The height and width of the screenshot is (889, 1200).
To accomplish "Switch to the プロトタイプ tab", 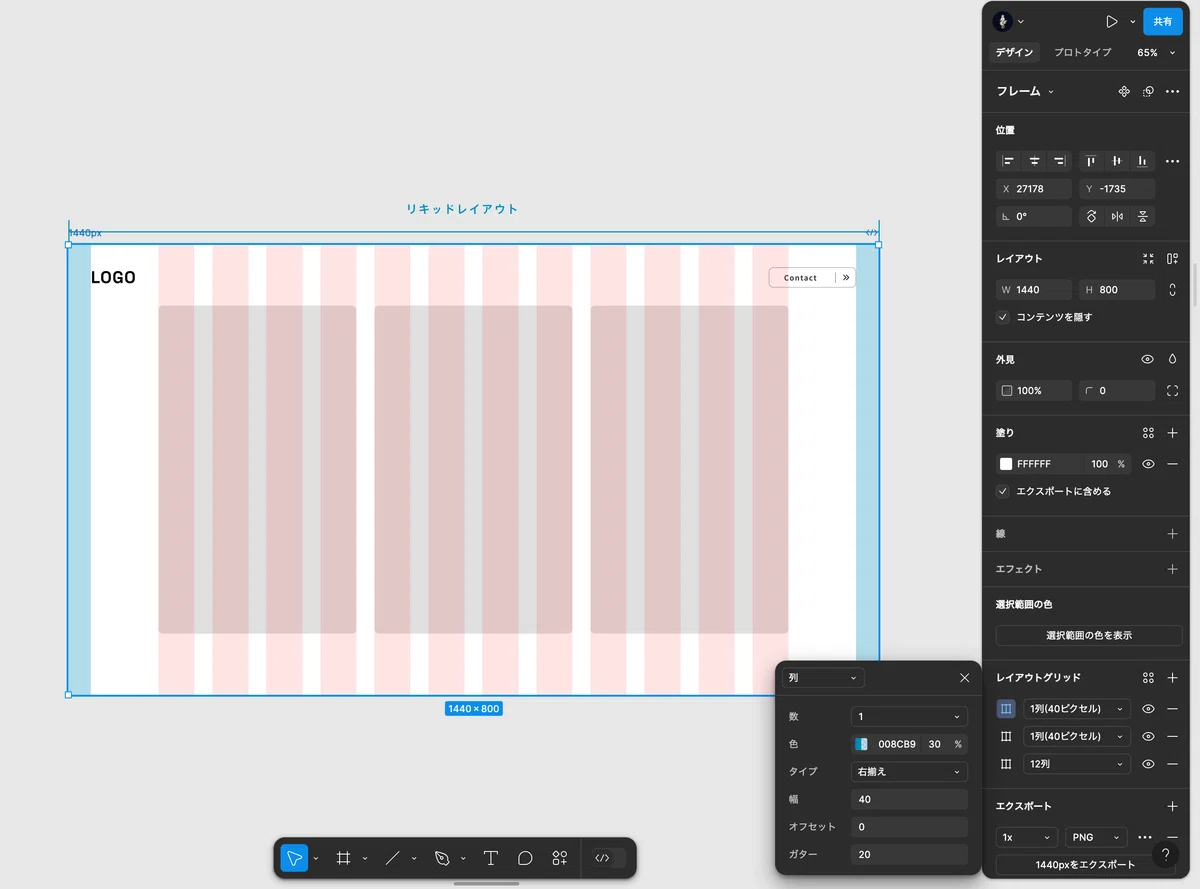I will 1083,53.
